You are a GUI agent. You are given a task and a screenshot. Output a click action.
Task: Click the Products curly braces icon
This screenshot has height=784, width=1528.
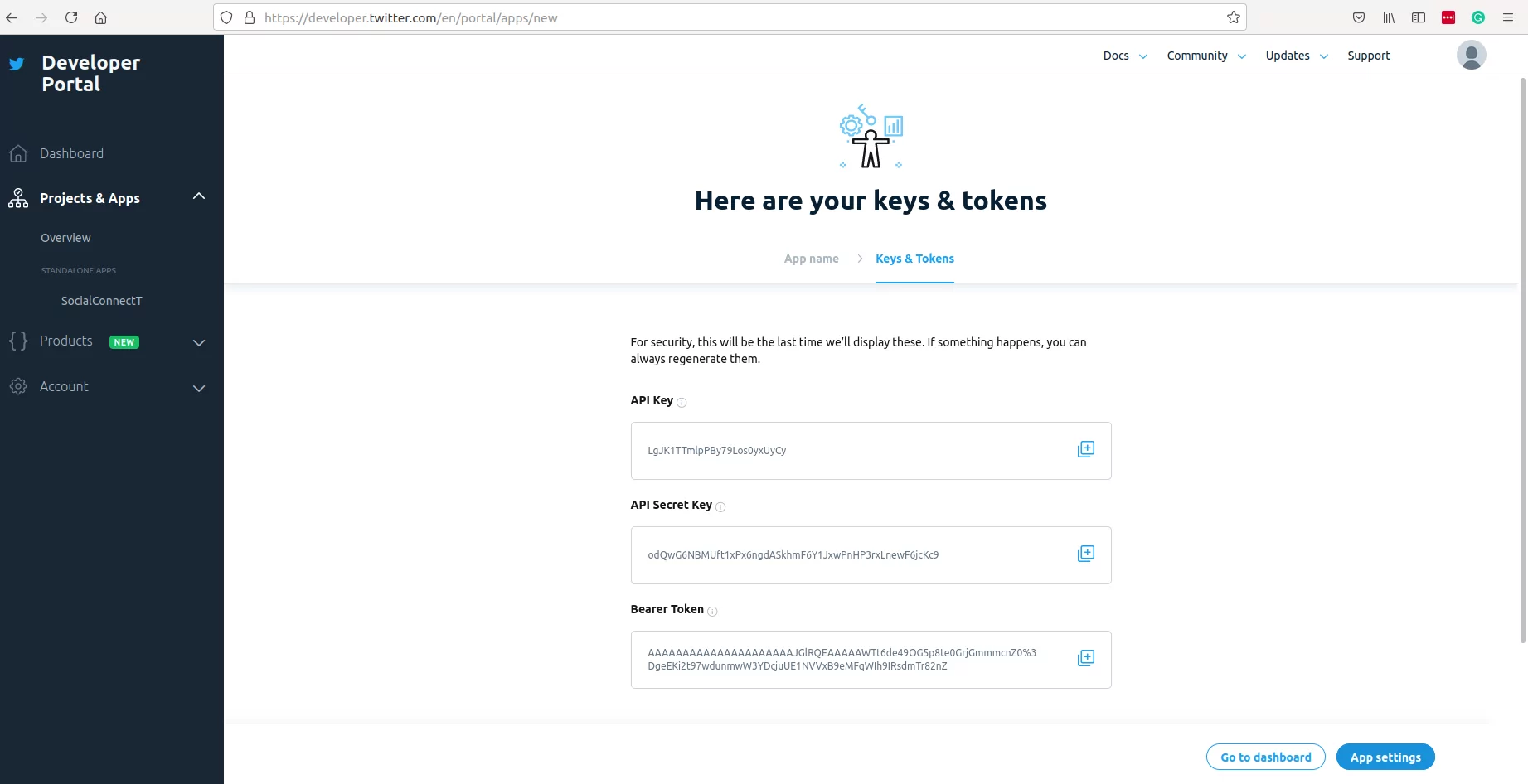point(18,341)
